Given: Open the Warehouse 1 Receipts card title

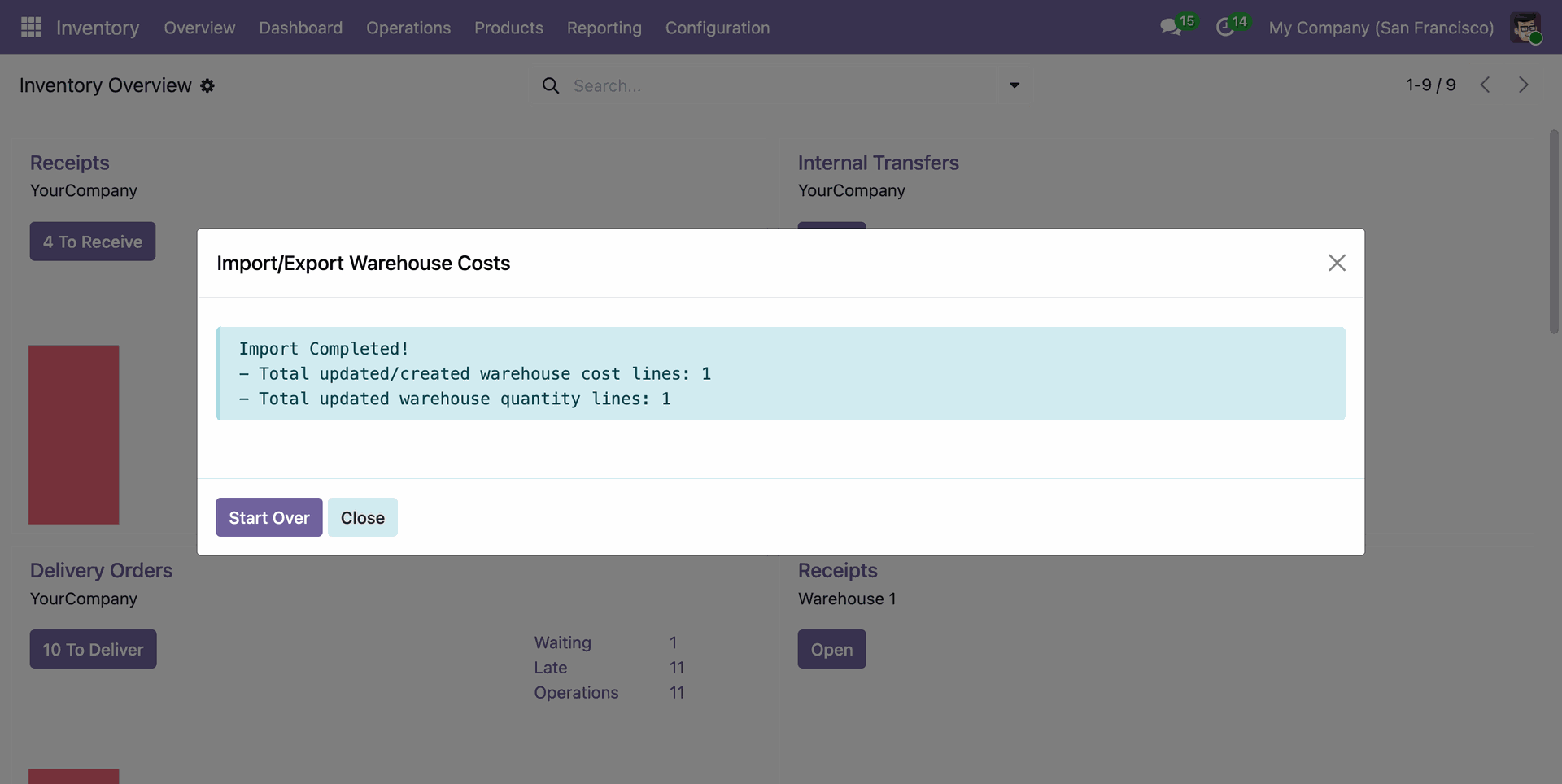Looking at the screenshot, I should point(837,570).
